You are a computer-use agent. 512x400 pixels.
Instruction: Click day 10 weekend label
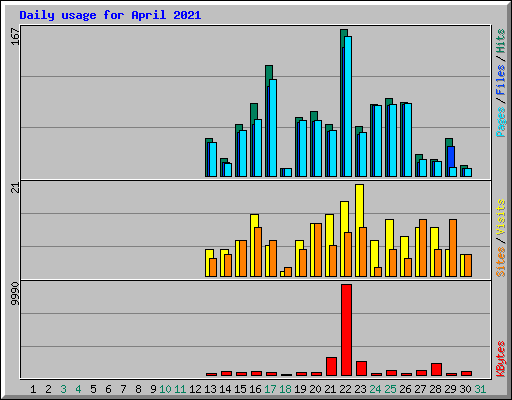click(165, 389)
